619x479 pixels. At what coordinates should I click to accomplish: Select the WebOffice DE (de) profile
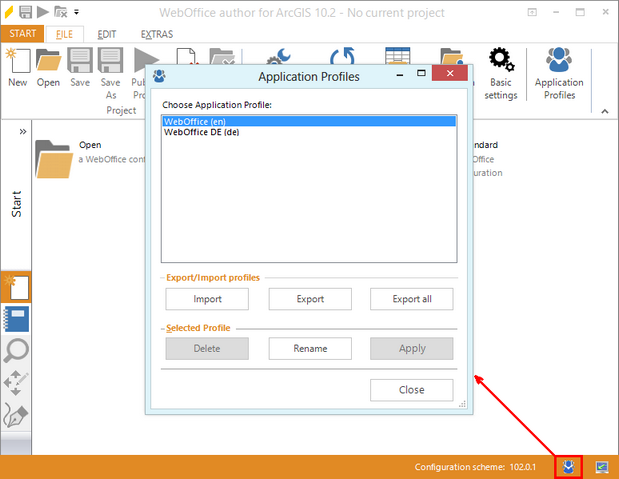click(x=309, y=132)
